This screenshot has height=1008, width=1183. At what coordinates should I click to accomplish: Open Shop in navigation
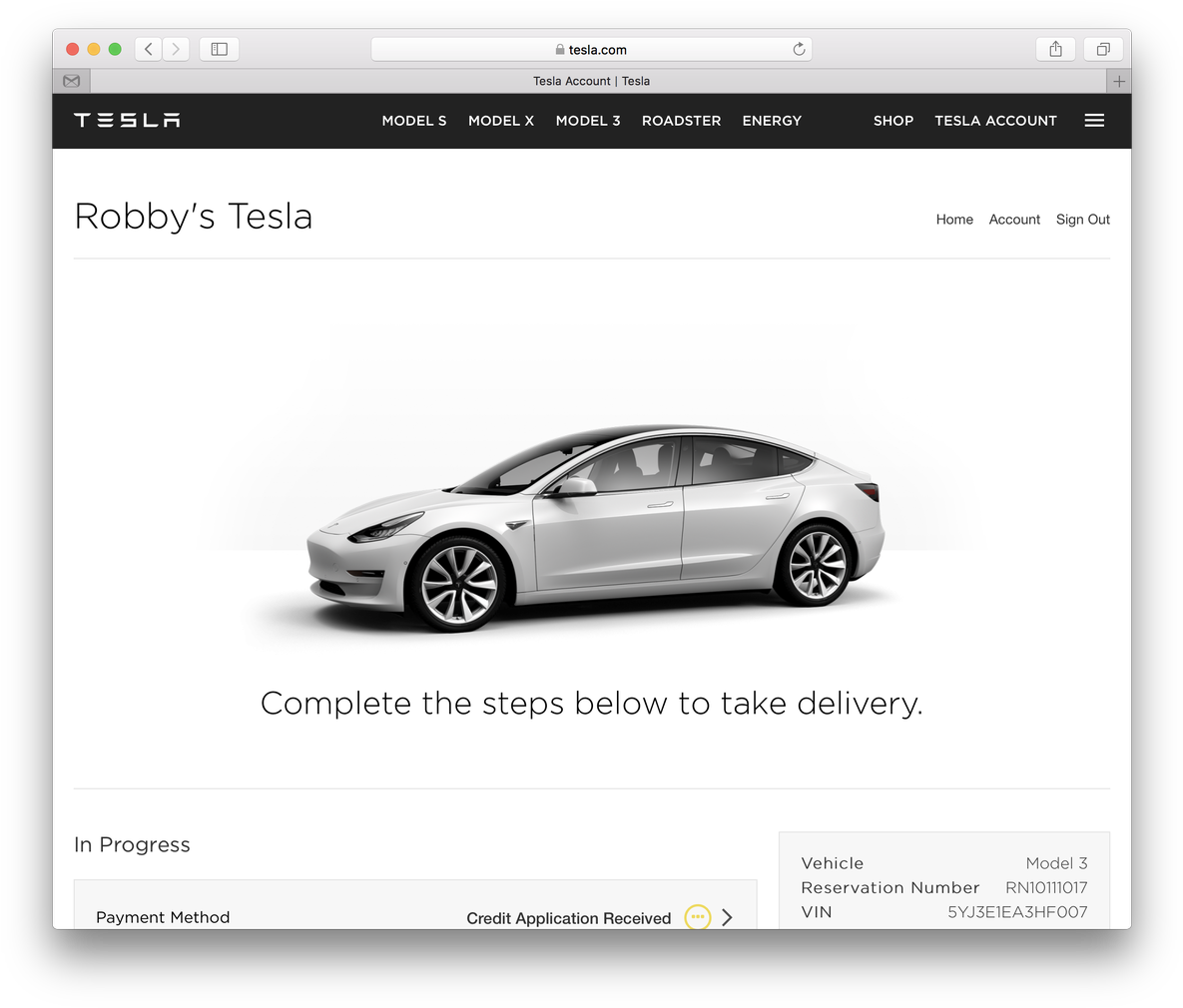pyautogui.click(x=893, y=121)
